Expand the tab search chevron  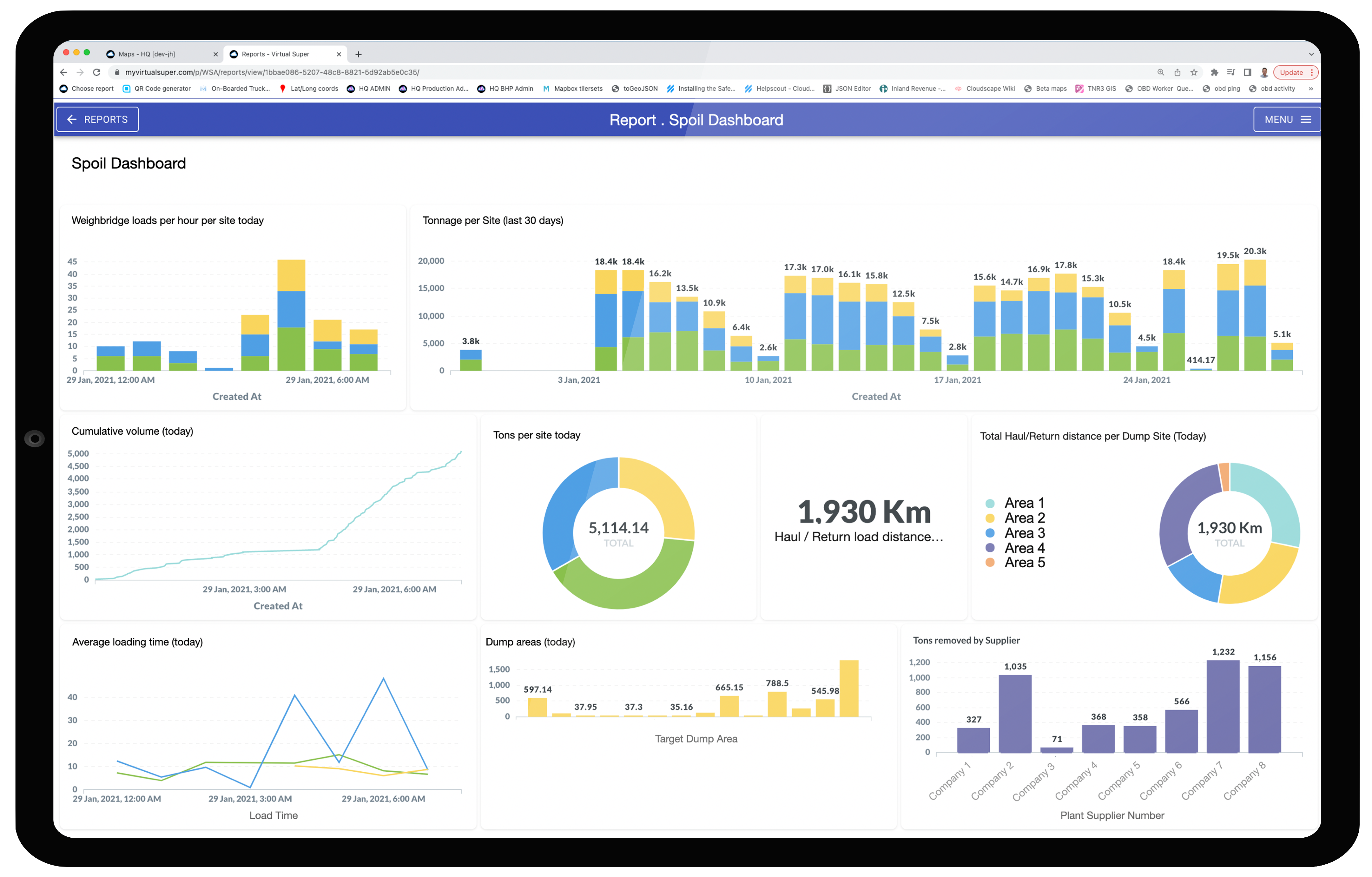pos(1311,55)
